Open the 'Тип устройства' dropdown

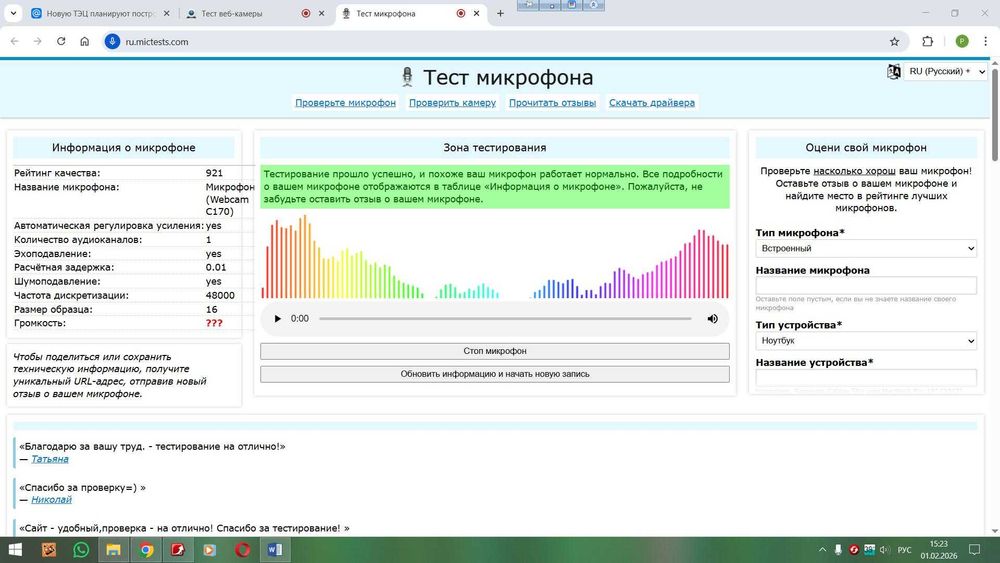pyautogui.click(x=866, y=340)
